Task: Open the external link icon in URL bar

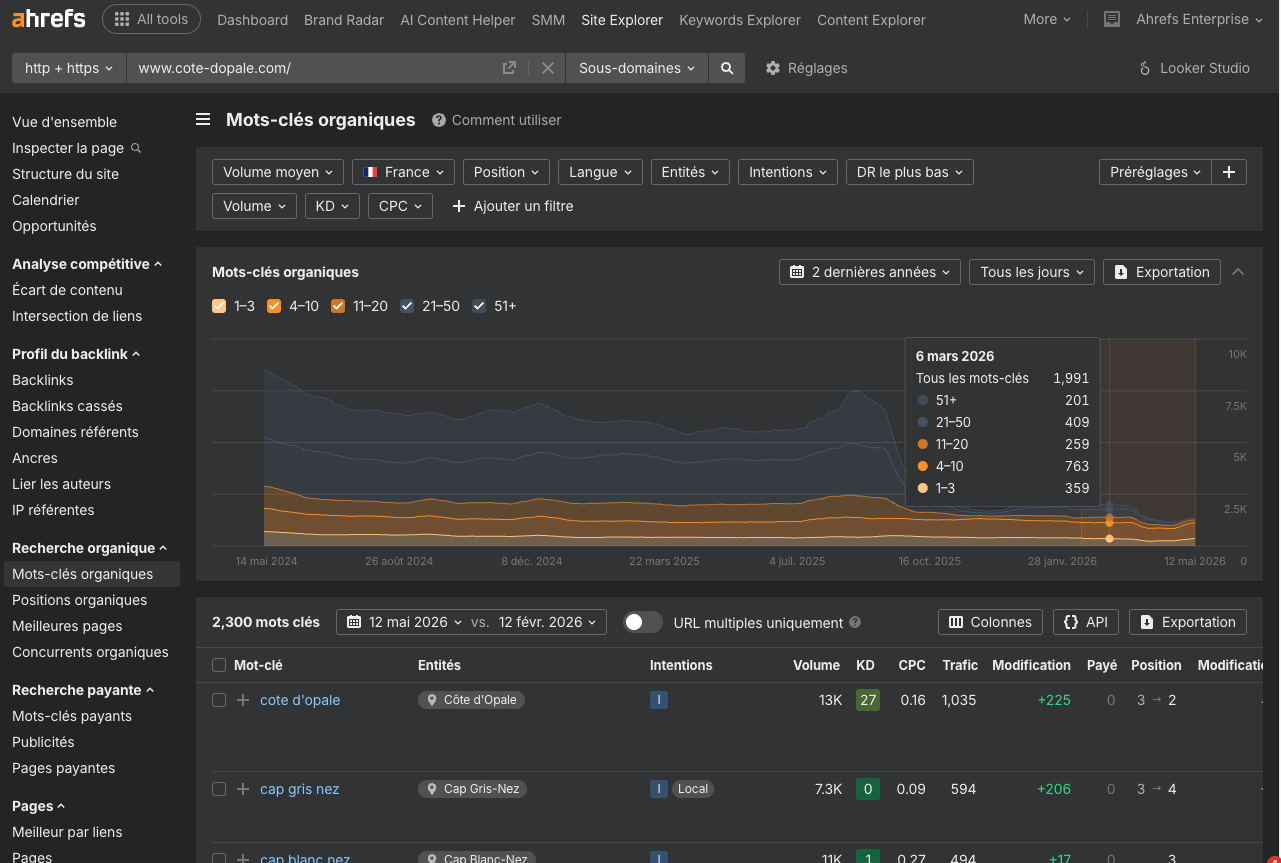Action: [509, 68]
